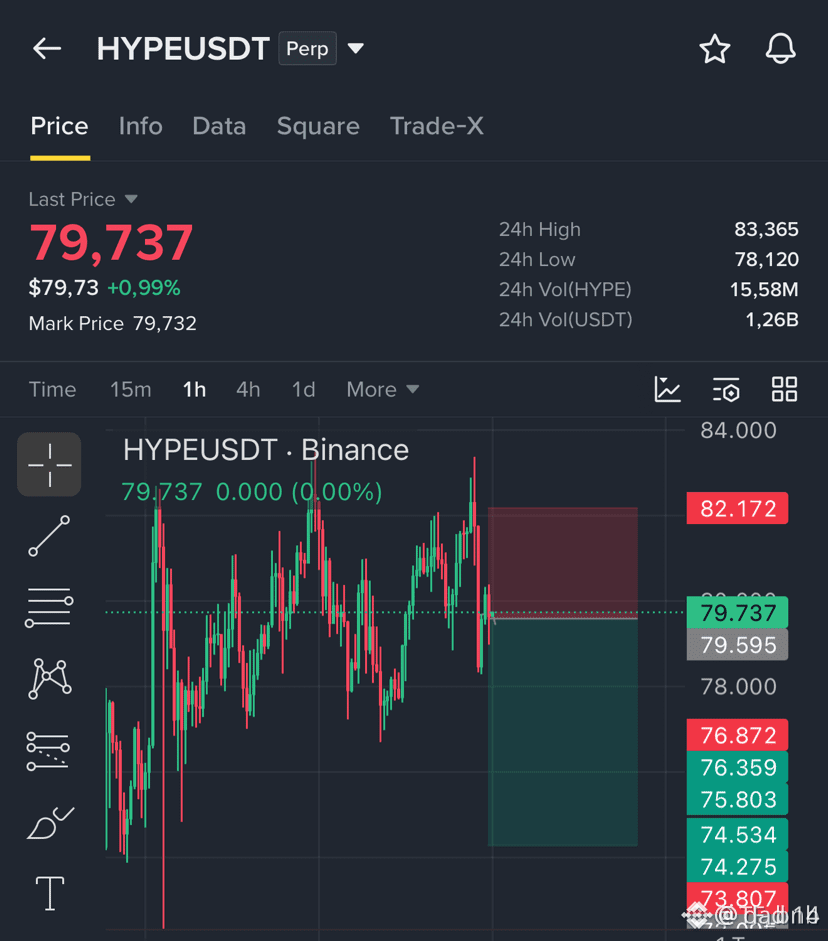Screen dimensions: 828x941
Task: Select the text annotation T tool
Action: pos(50,894)
